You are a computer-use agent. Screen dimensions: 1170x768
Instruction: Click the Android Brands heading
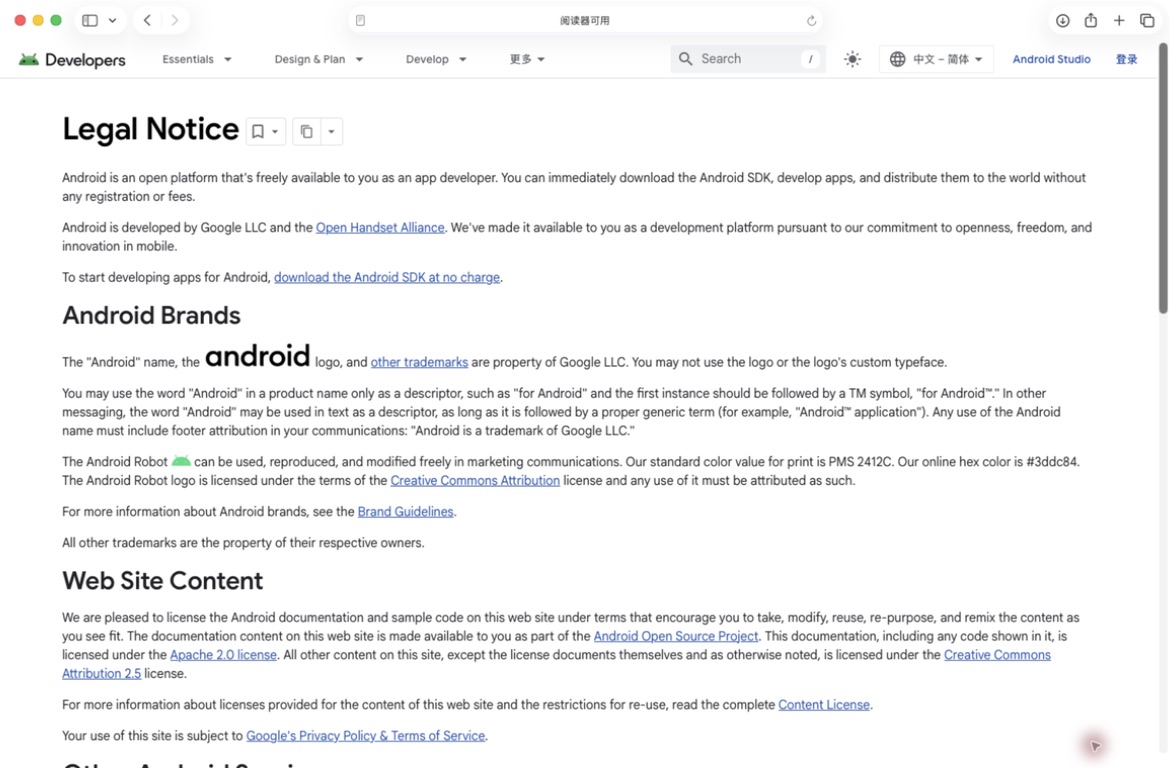tap(151, 316)
